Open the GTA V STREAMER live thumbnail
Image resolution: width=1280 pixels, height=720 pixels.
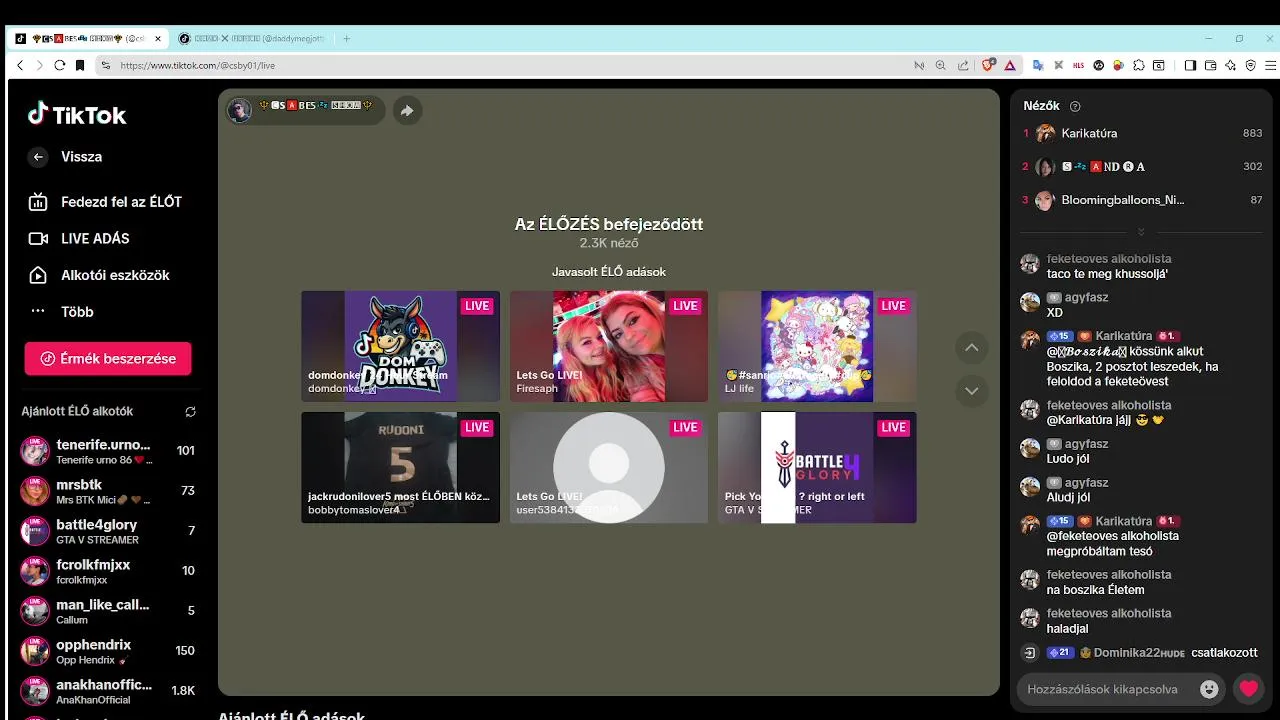coord(817,467)
